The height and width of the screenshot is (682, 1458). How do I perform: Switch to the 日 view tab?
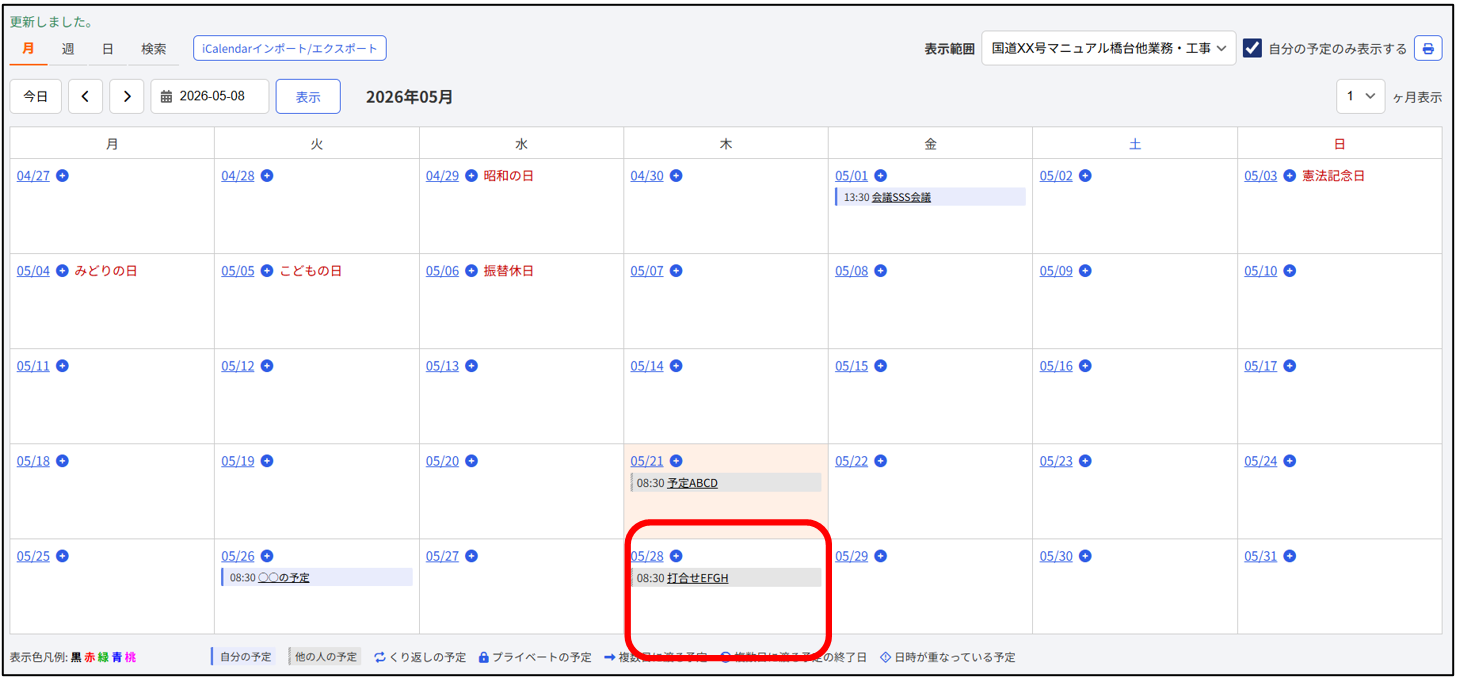click(x=108, y=49)
